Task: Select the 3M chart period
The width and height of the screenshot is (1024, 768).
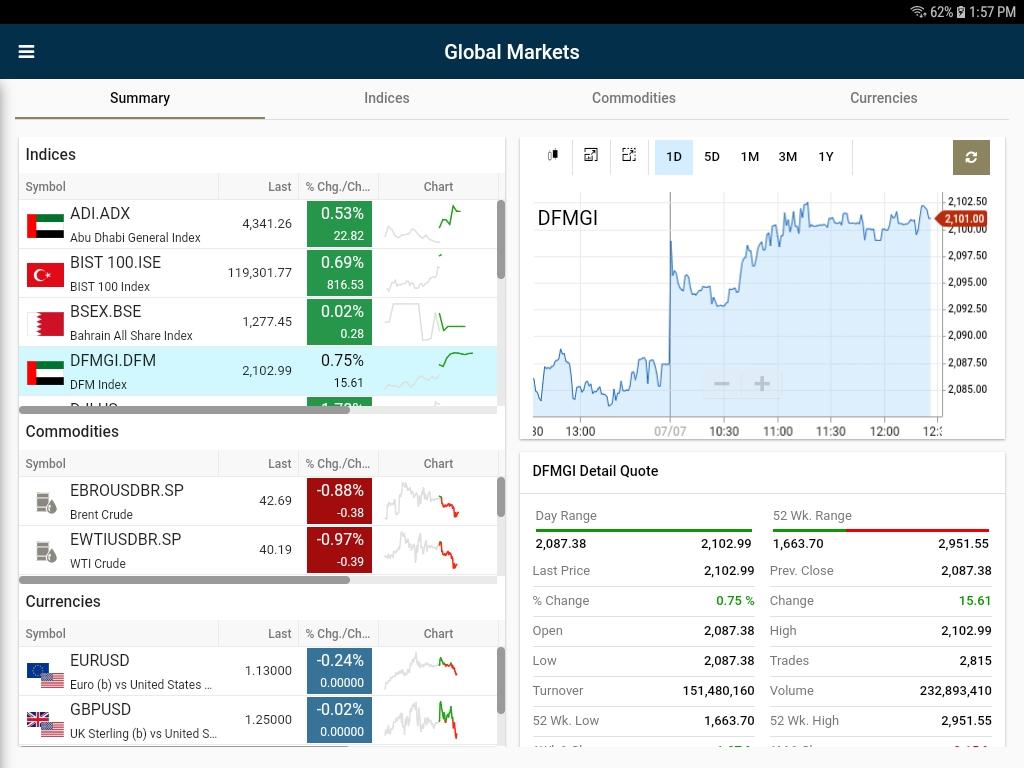Action: click(788, 157)
